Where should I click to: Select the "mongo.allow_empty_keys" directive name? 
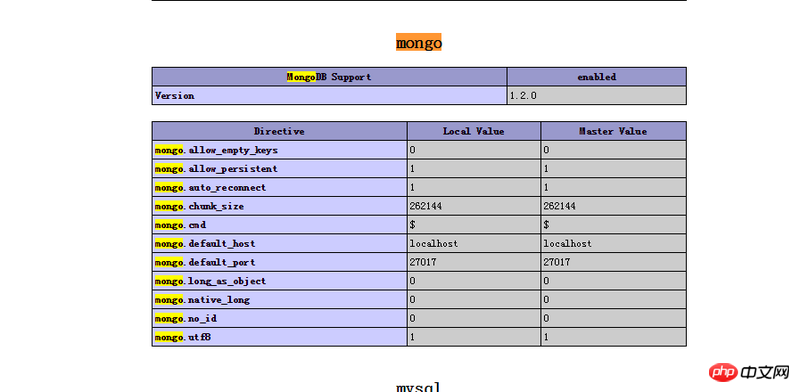(216, 150)
